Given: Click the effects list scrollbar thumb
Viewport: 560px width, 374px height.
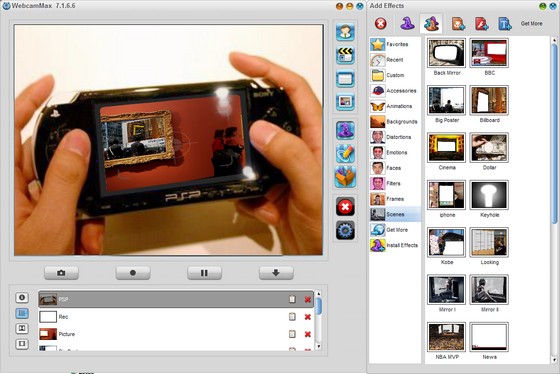Looking at the screenshot, I should pyautogui.click(x=319, y=306).
